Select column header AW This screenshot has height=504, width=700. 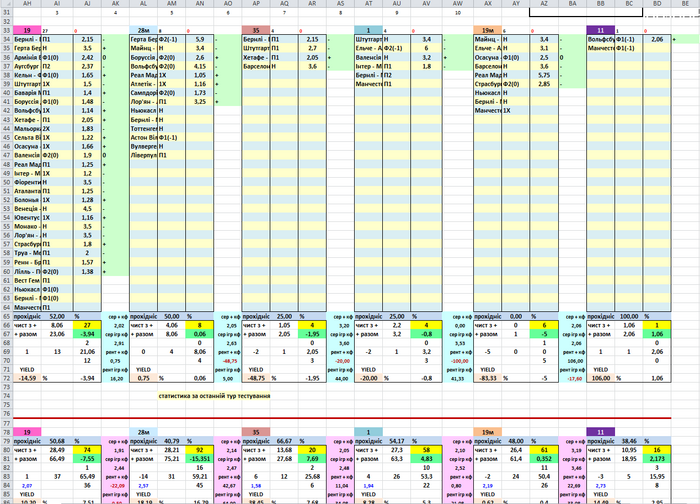coord(458,3)
